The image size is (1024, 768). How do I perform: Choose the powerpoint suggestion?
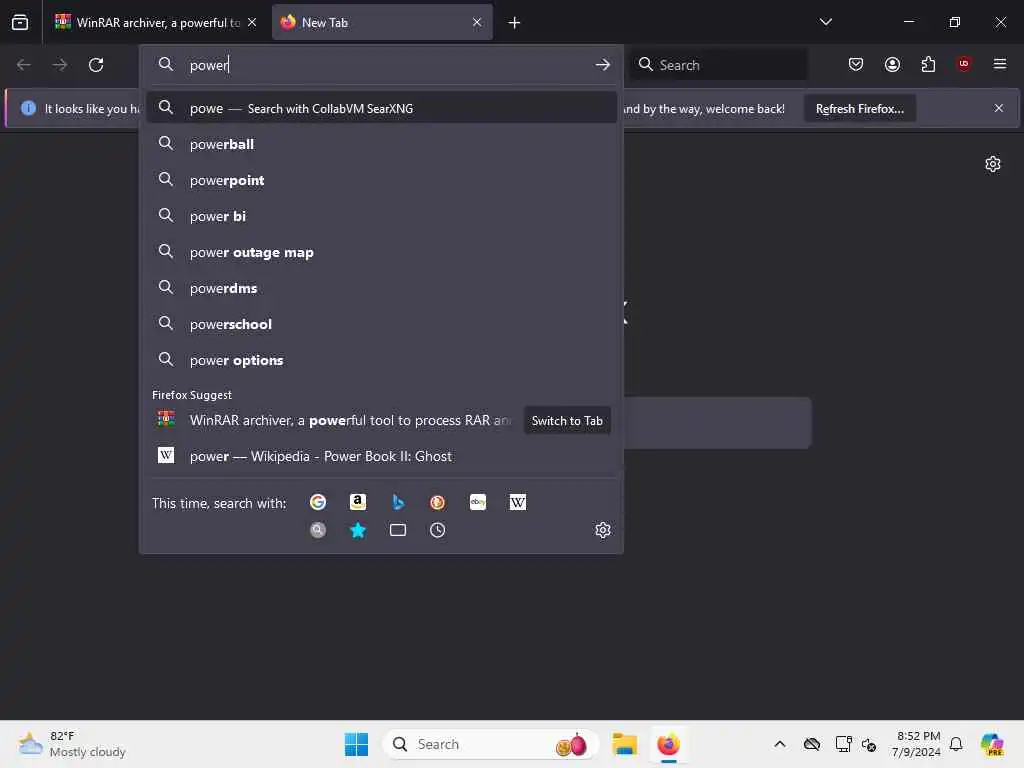(x=381, y=180)
